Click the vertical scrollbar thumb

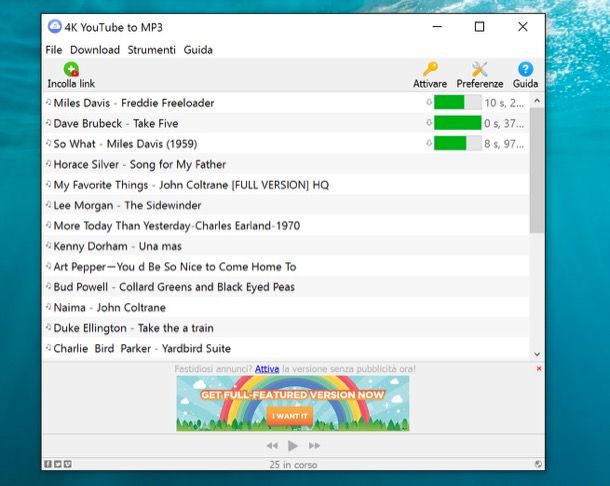coord(537,170)
